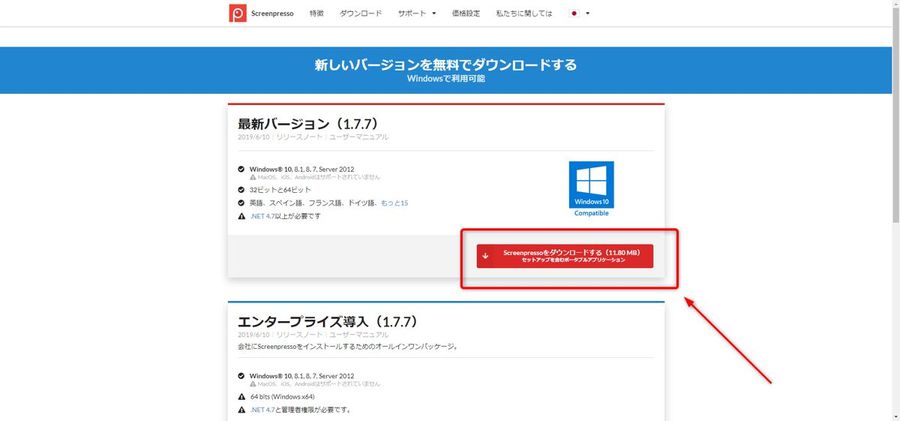
Task: Open the .NET 4.7 link in エンタープライズ導入
Action: (x=261, y=410)
